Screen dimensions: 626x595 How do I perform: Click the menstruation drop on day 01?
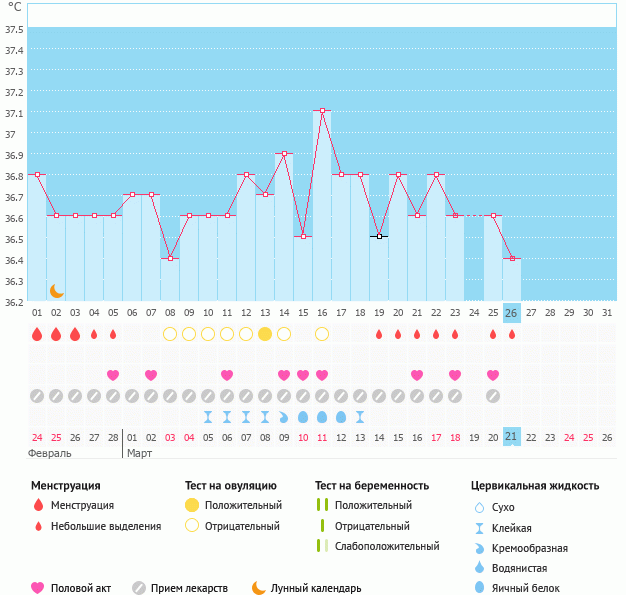[37, 334]
